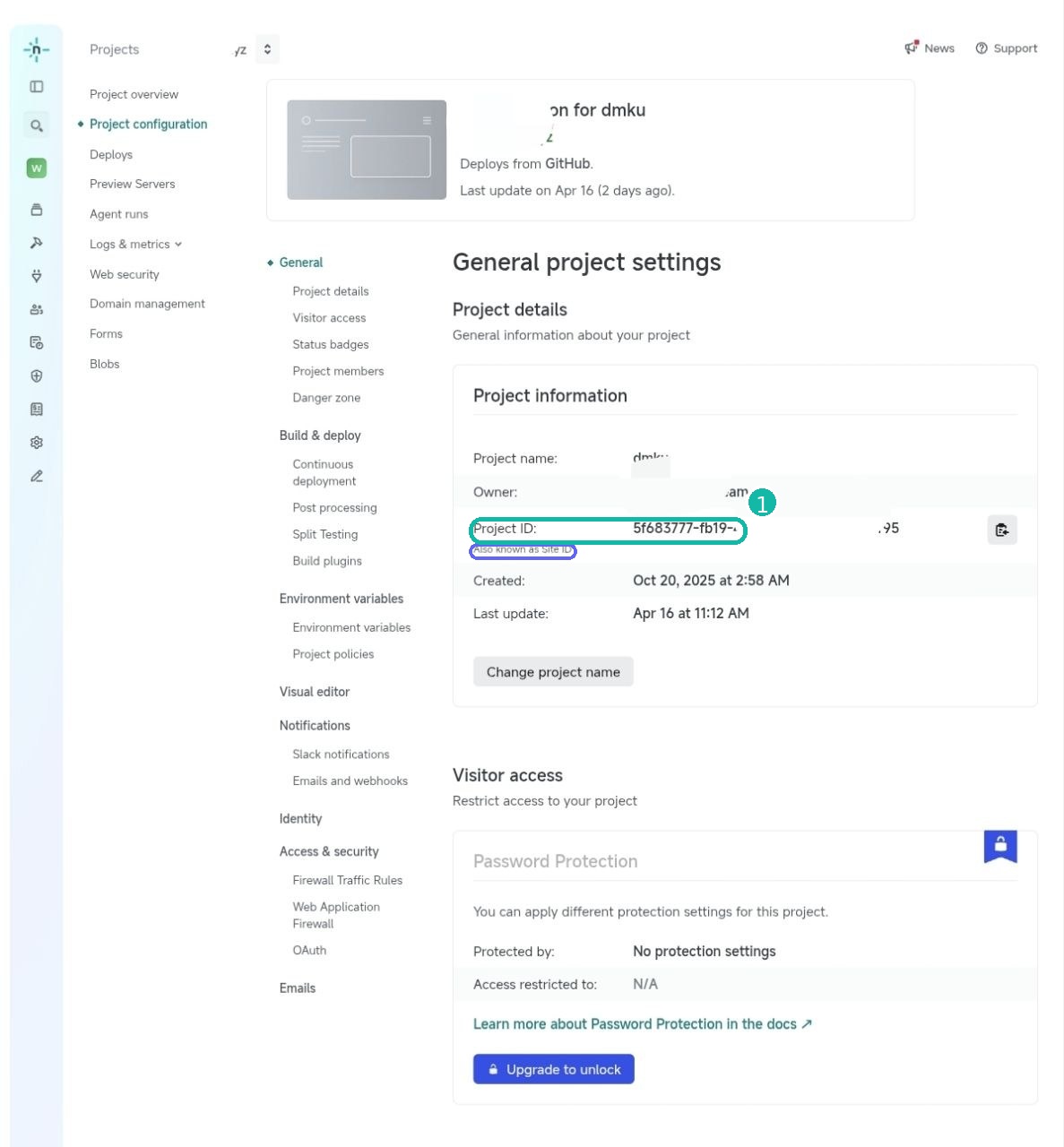Open search with the magnifier icon
The image size is (1064, 1147).
36,125
